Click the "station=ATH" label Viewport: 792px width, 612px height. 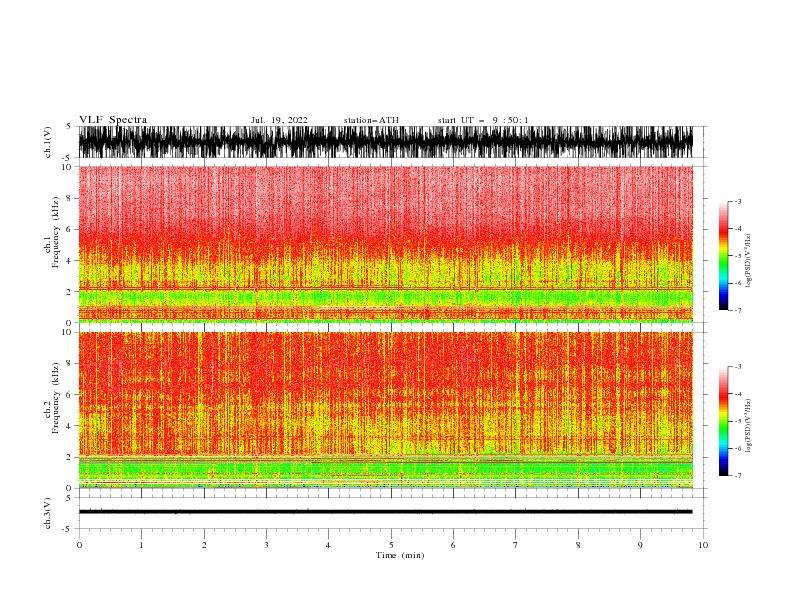point(371,120)
